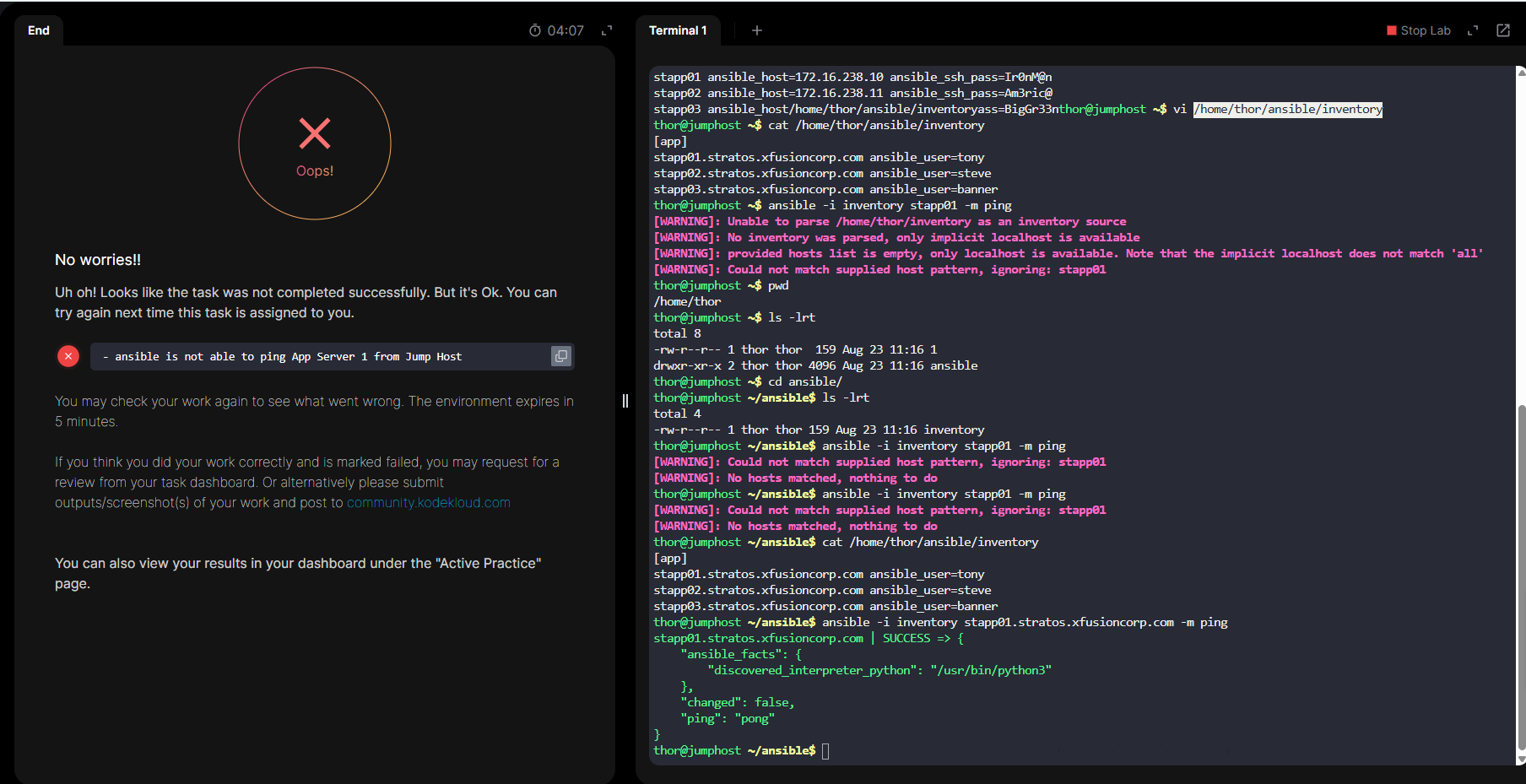The width and height of the screenshot is (1526, 784).
Task: Click the panel divider resize handle
Action: click(625, 401)
